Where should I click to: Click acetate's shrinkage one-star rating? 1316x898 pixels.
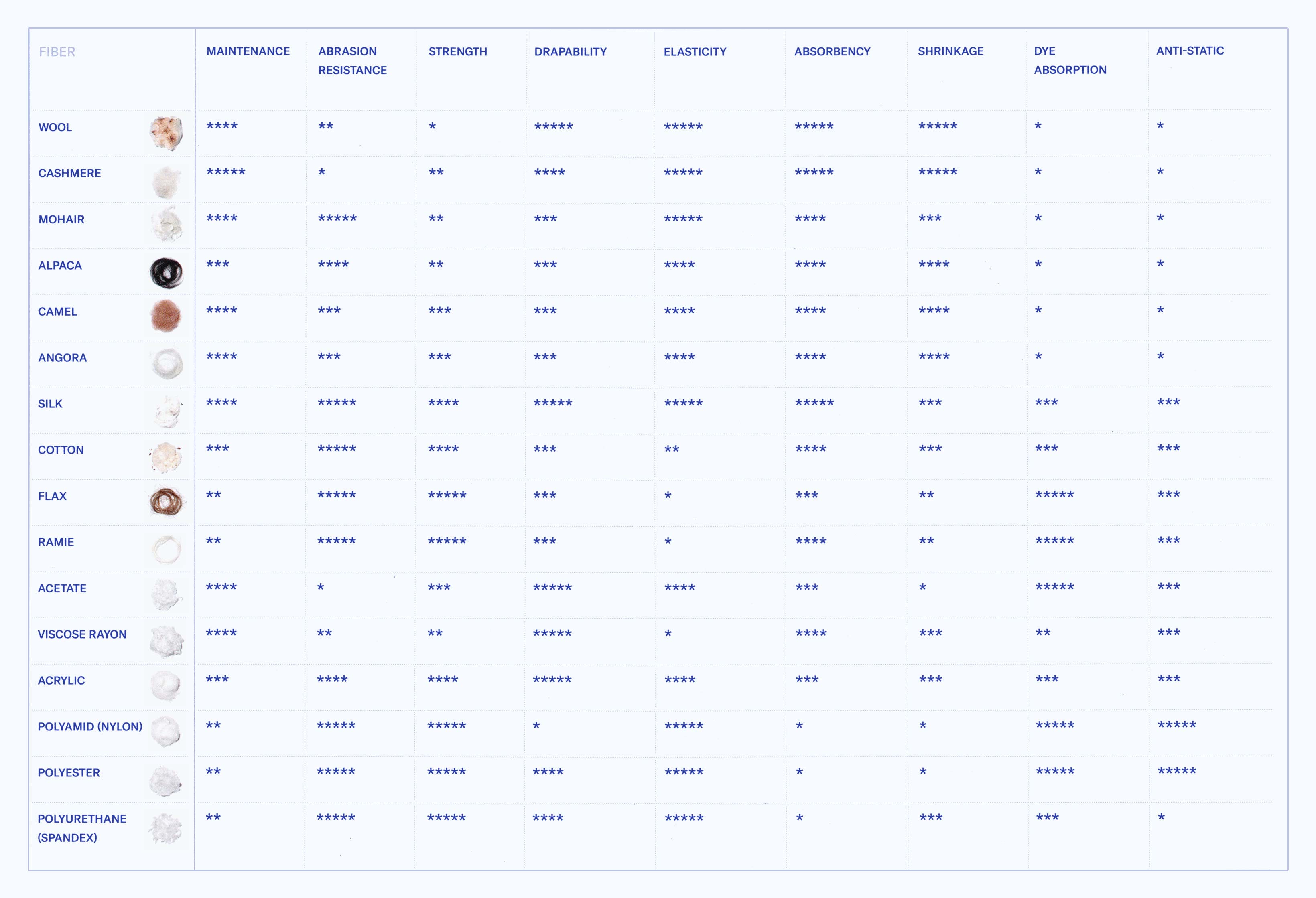point(923,587)
